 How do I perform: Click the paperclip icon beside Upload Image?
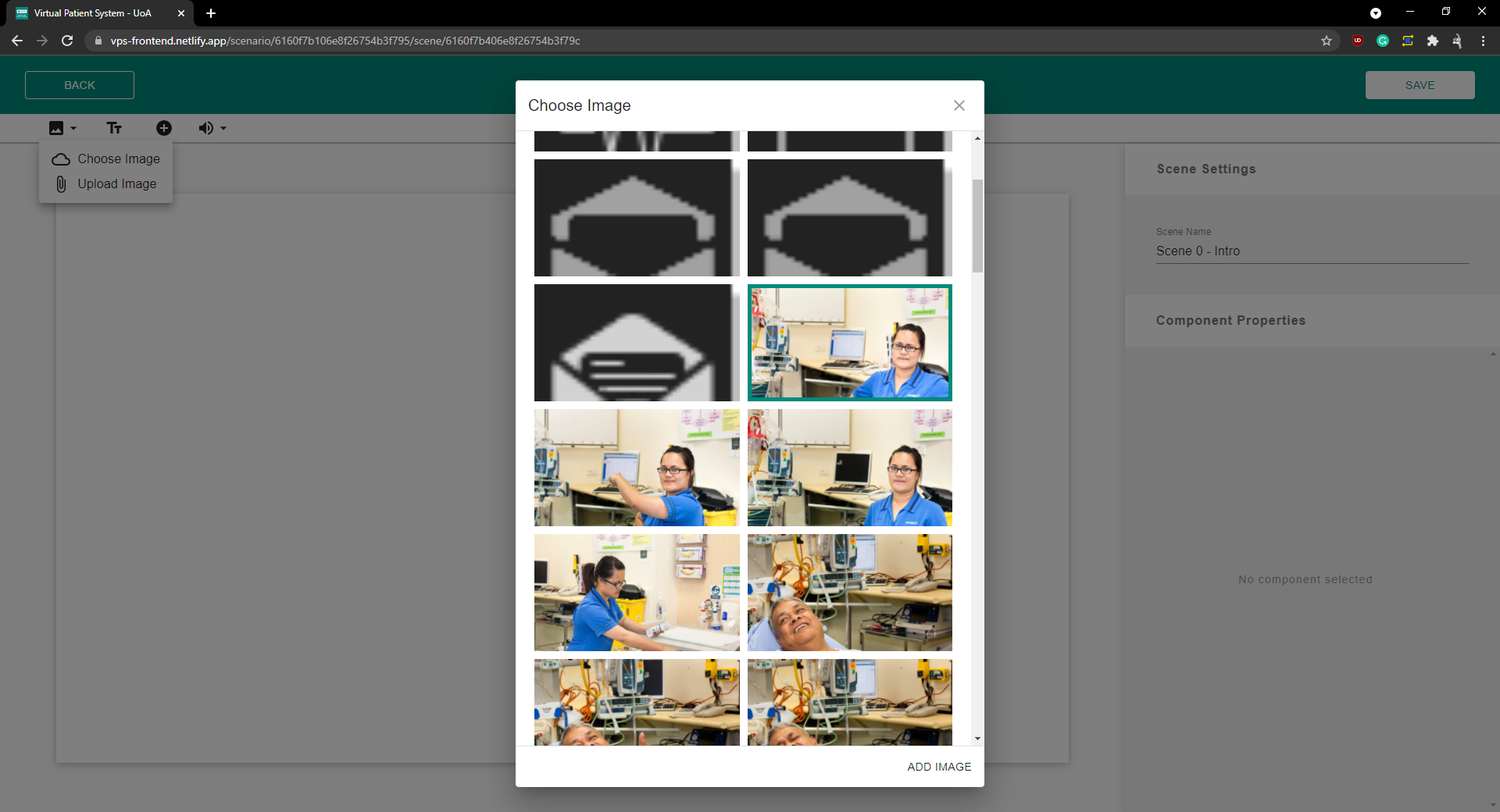[x=61, y=184]
